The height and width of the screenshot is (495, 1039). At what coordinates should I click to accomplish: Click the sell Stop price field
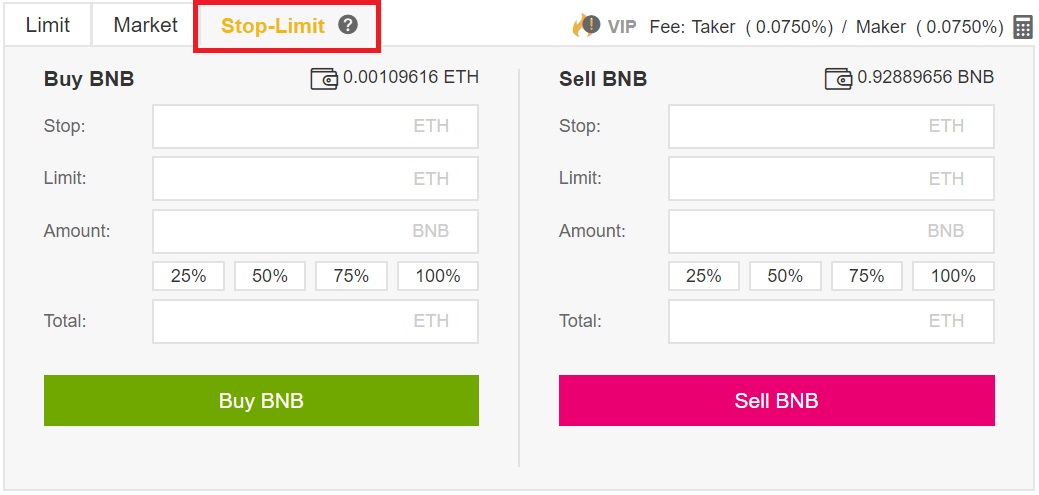coord(832,126)
